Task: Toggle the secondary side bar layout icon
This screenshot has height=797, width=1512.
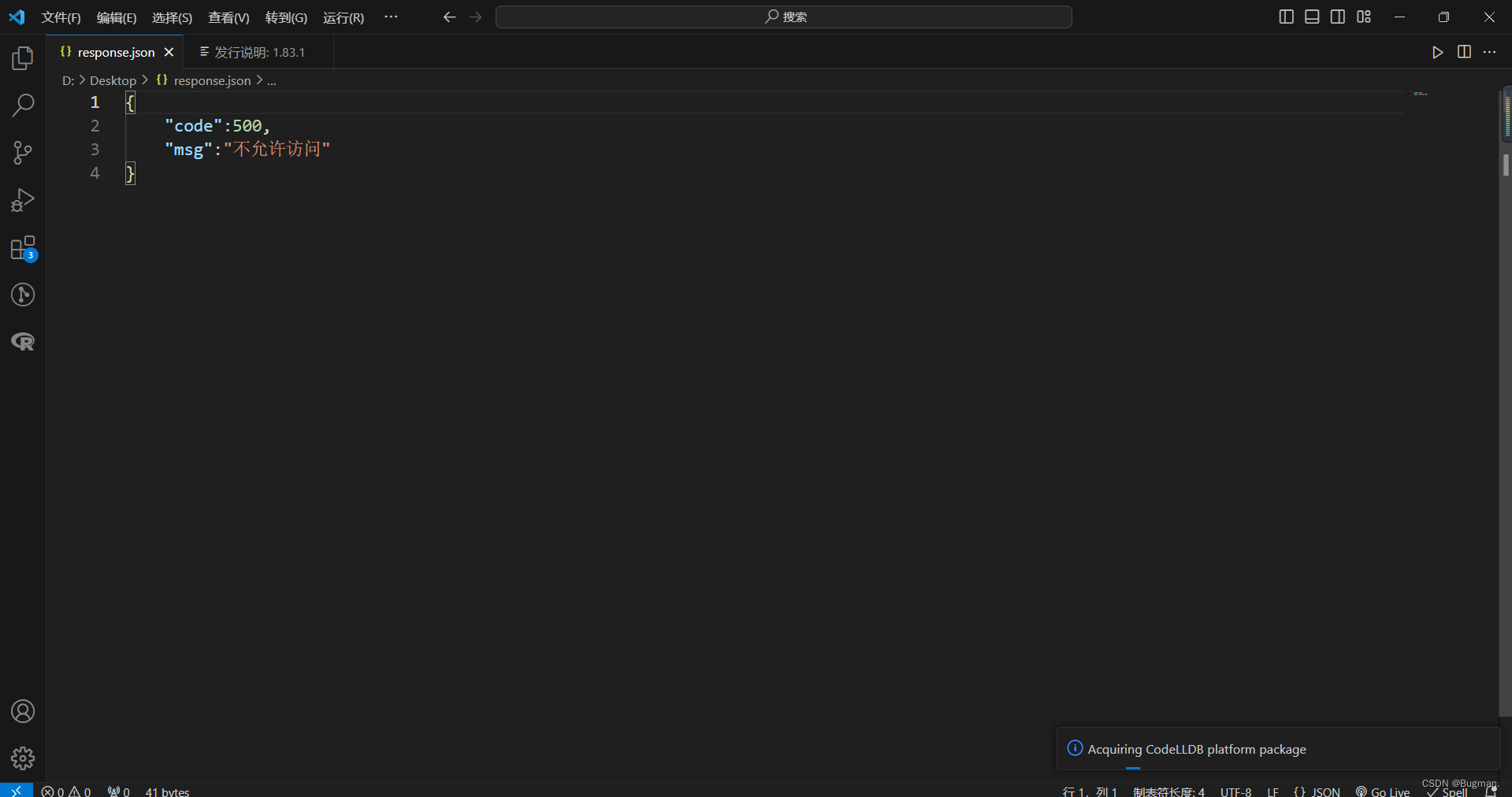Action: point(1338,17)
